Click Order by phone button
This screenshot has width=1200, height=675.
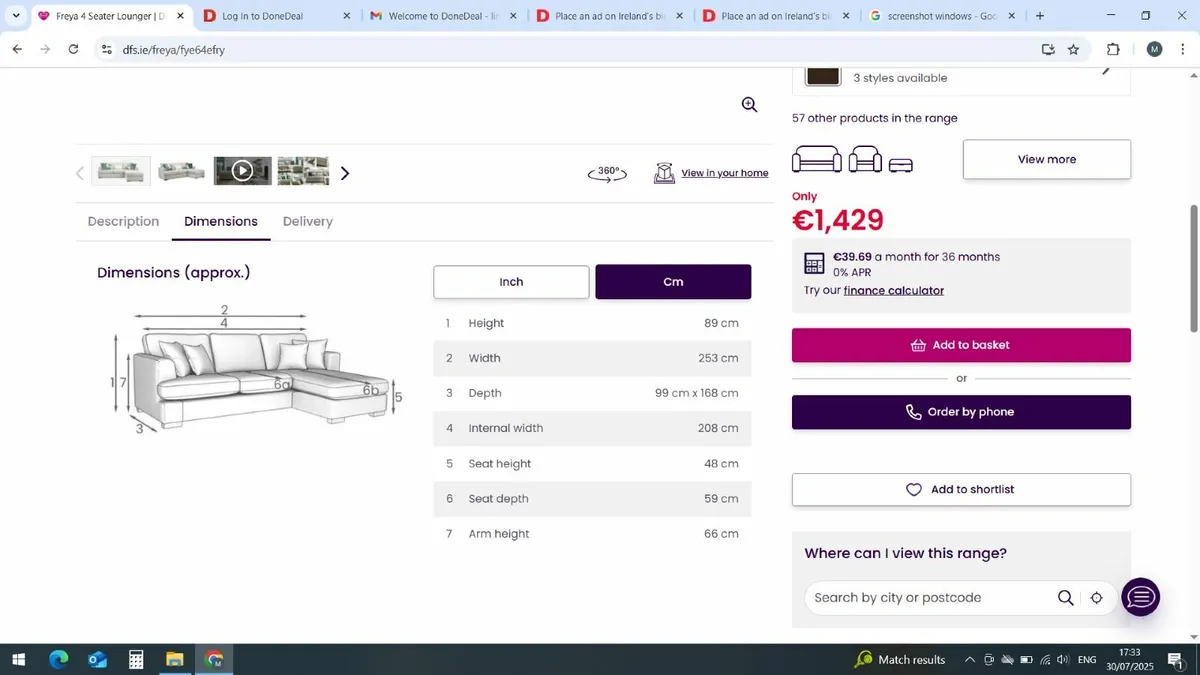point(961,412)
